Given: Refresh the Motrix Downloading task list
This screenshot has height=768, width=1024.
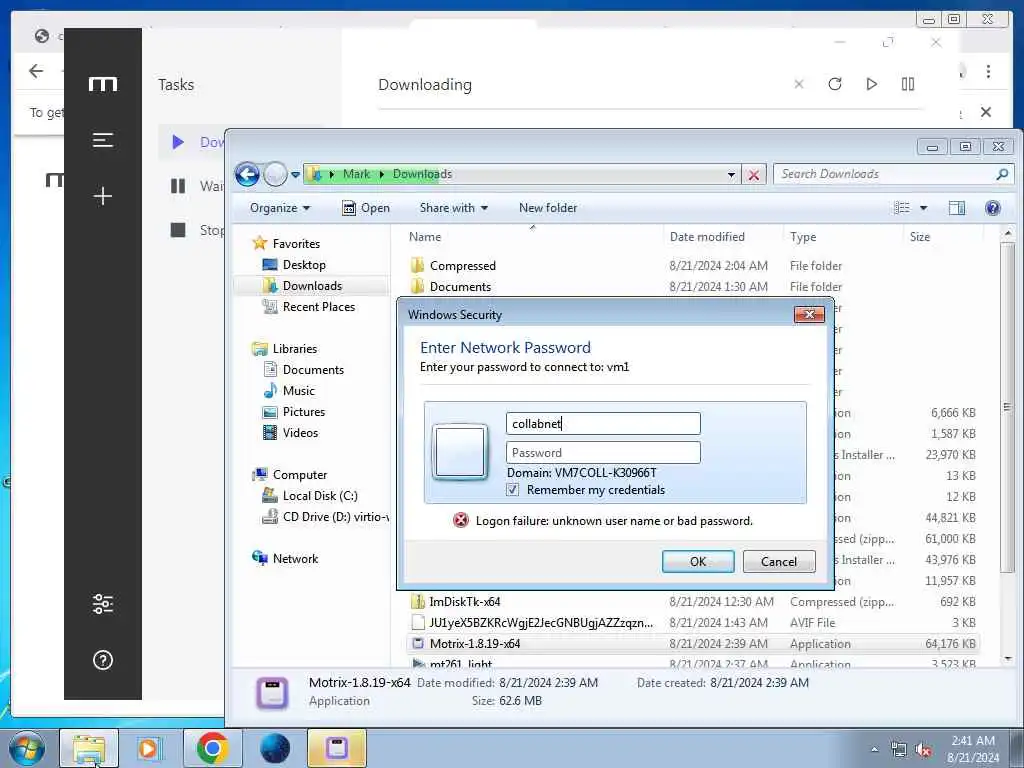Looking at the screenshot, I should [835, 84].
